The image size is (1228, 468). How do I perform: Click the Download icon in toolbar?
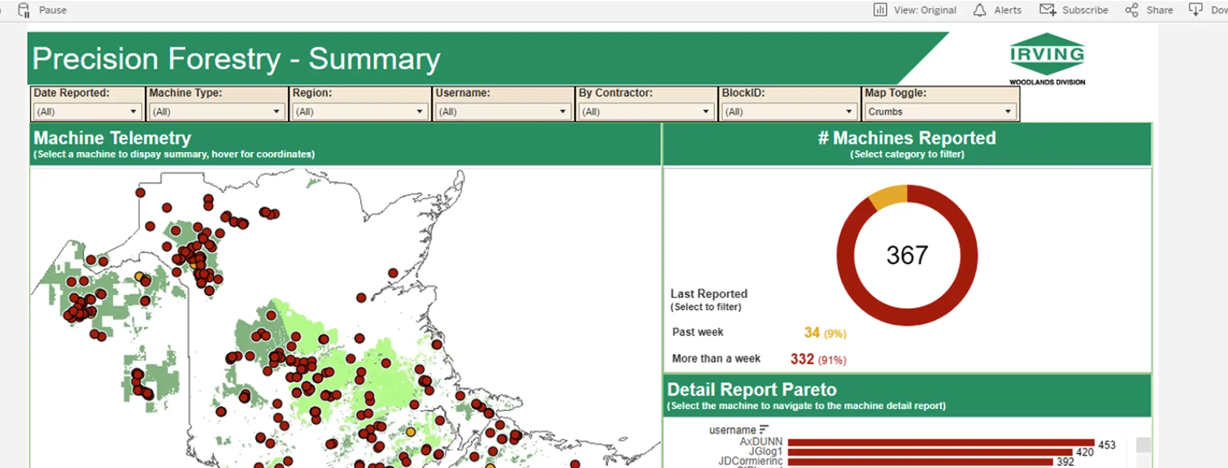pyautogui.click(x=1194, y=10)
